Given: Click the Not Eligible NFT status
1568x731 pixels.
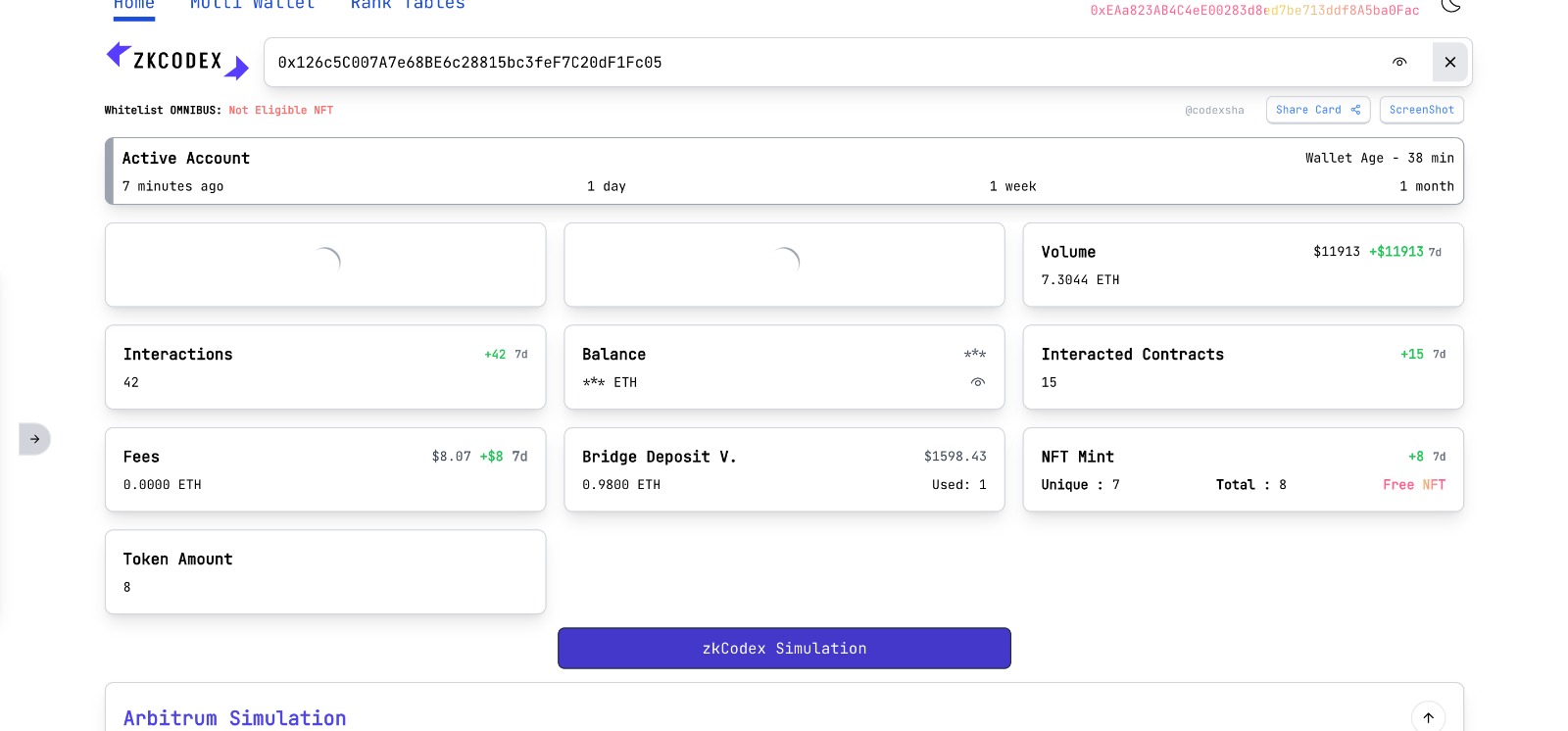Looking at the screenshot, I should coord(281,111).
